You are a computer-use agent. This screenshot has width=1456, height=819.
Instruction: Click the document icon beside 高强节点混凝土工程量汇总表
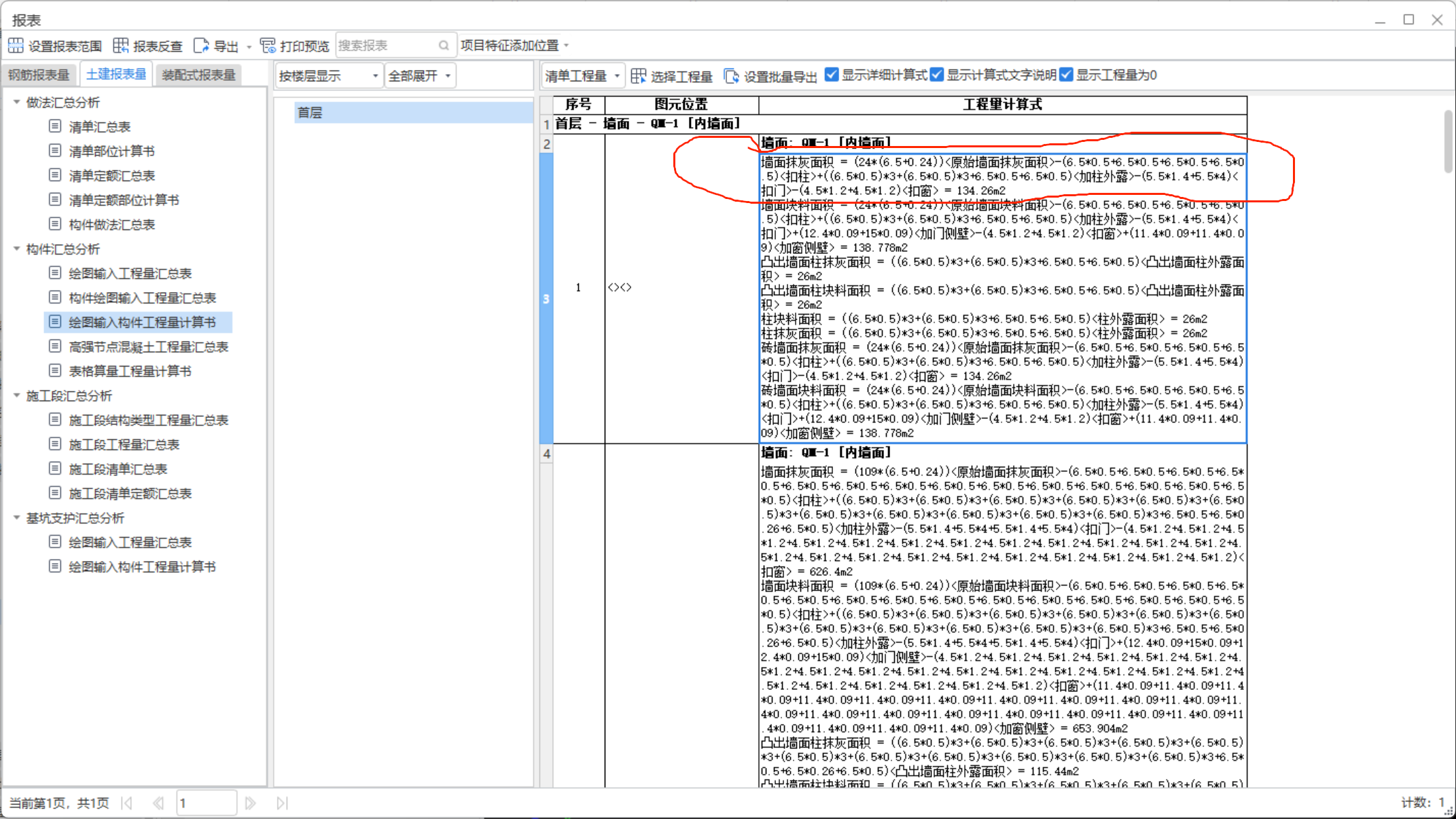(55, 346)
